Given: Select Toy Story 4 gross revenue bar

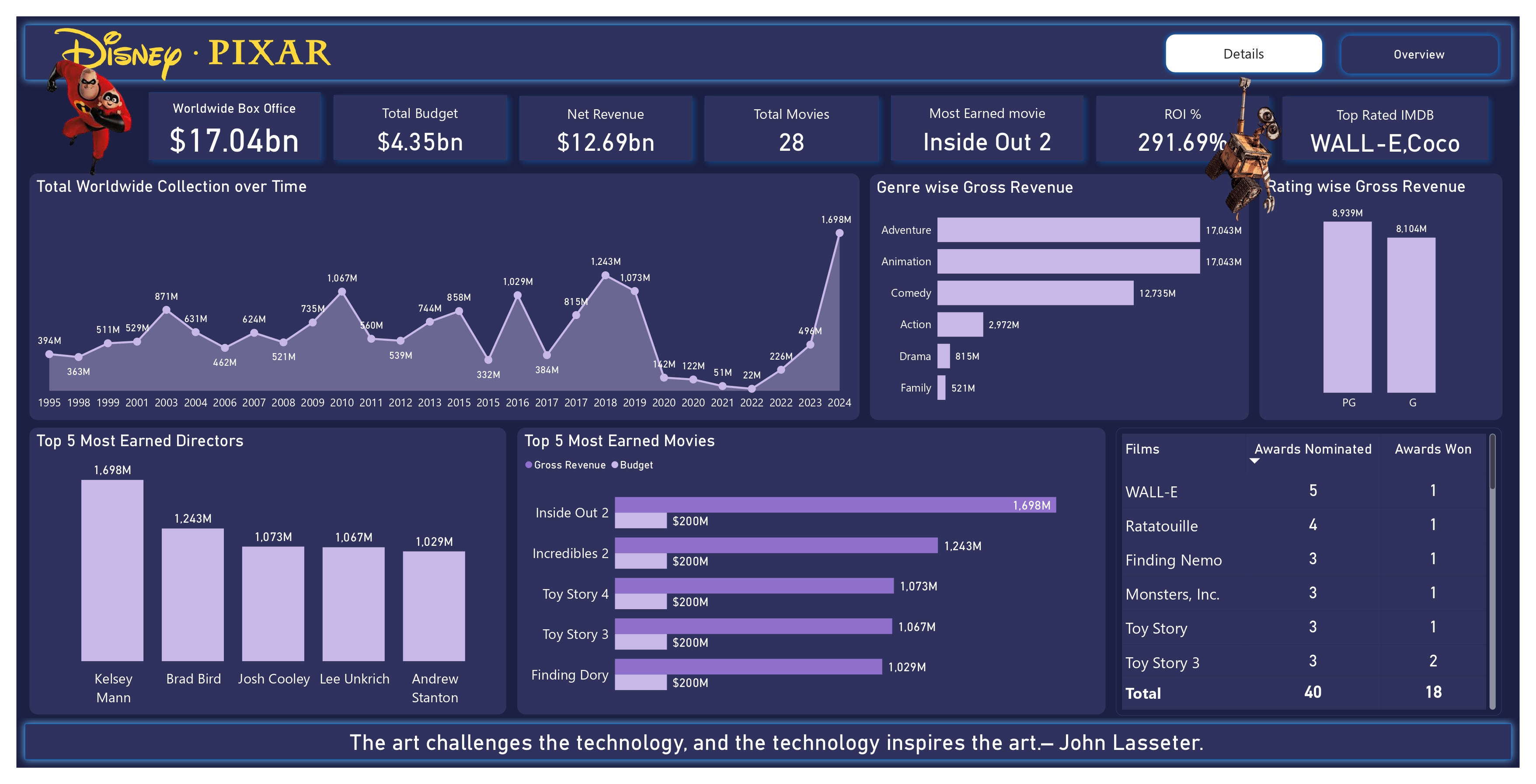Looking at the screenshot, I should click(754, 586).
